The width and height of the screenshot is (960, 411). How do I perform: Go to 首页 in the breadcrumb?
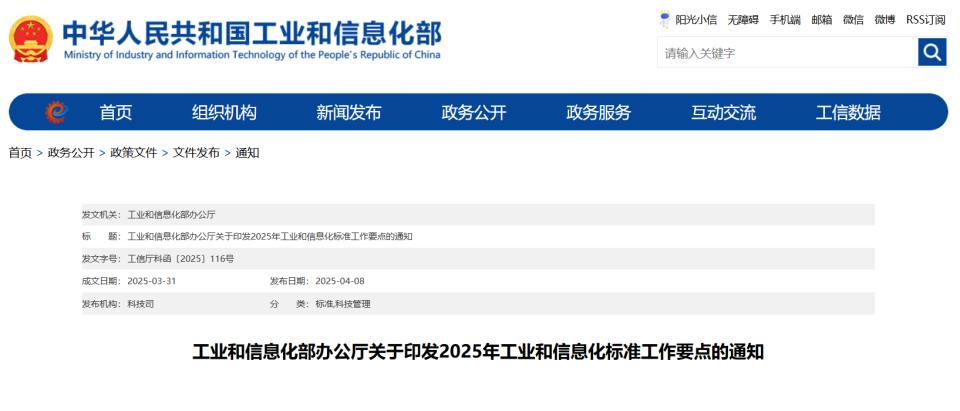[x=20, y=153]
